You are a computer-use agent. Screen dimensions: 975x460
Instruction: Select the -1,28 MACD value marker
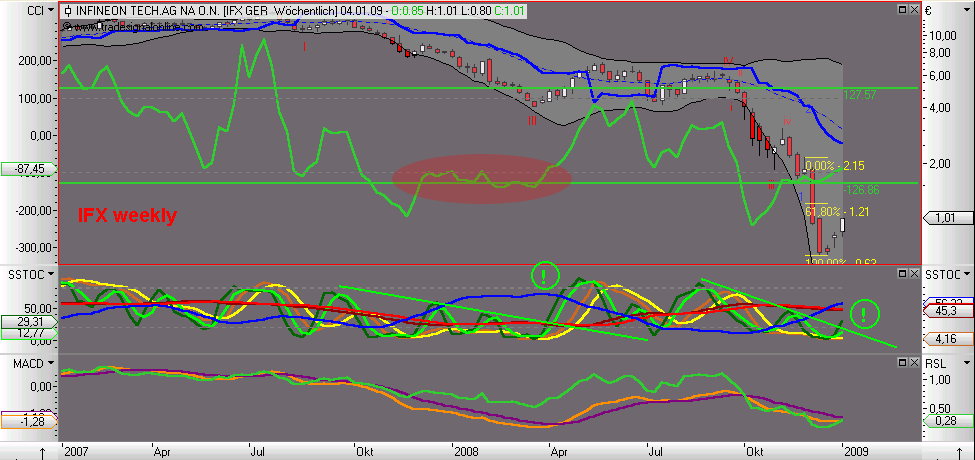coord(28,422)
